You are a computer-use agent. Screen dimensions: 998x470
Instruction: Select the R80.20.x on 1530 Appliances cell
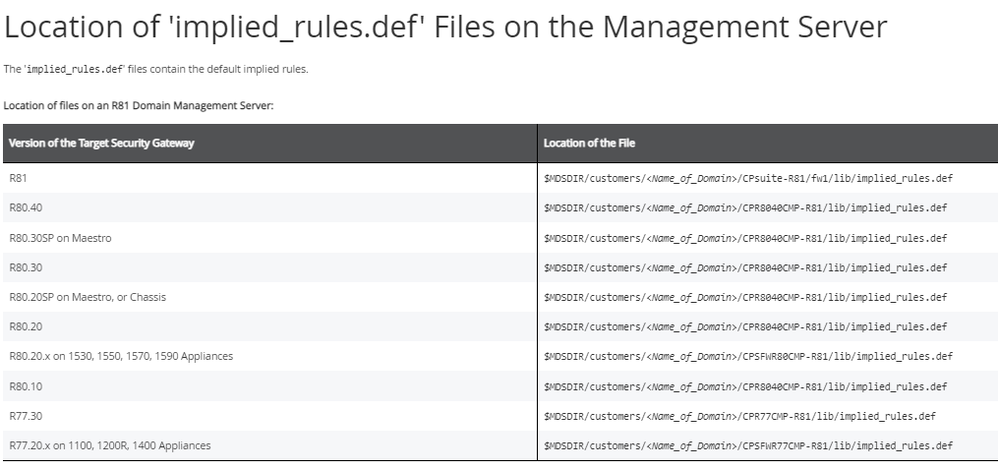(121, 356)
